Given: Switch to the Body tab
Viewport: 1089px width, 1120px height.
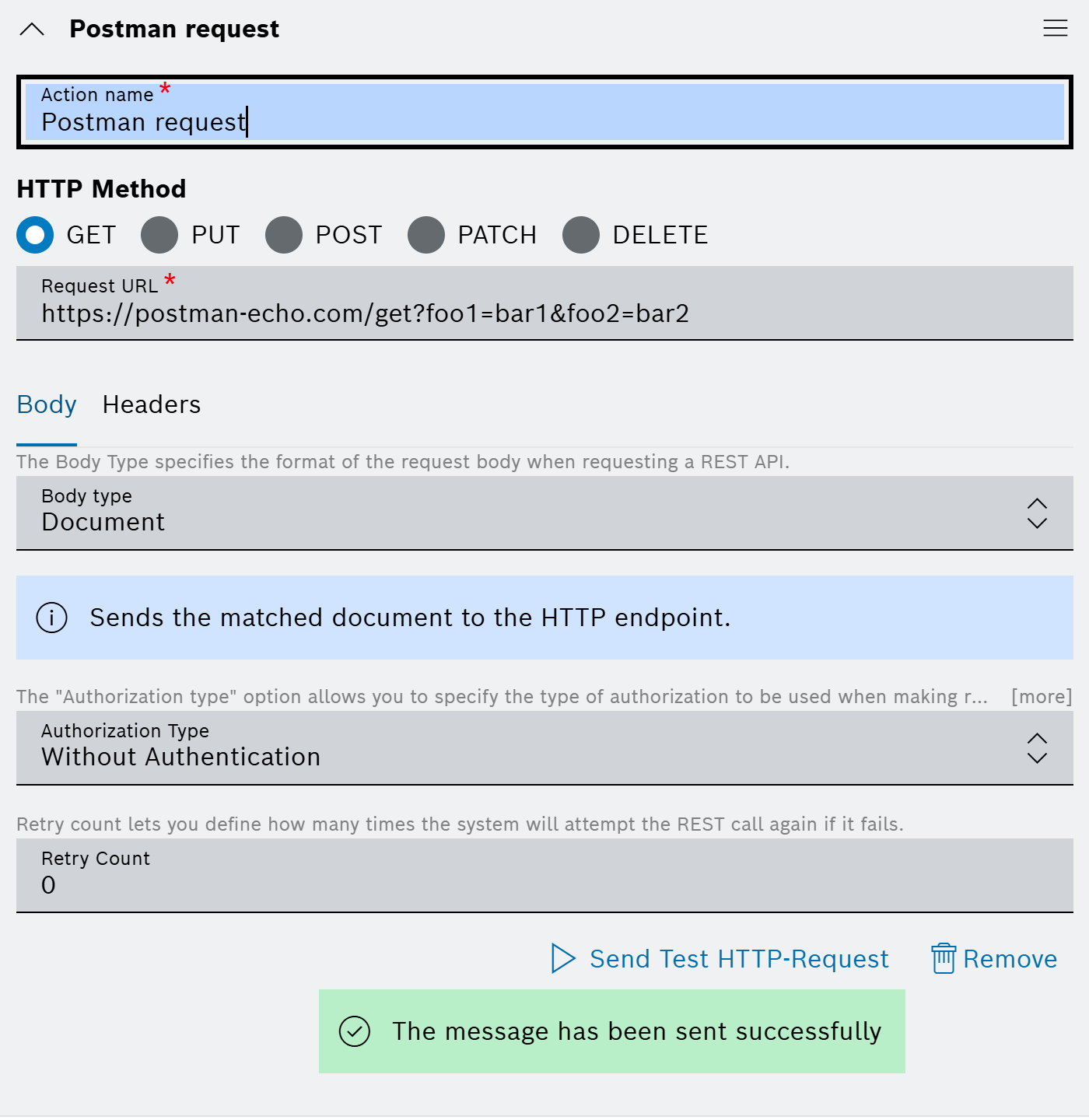Looking at the screenshot, I should 47,405.
